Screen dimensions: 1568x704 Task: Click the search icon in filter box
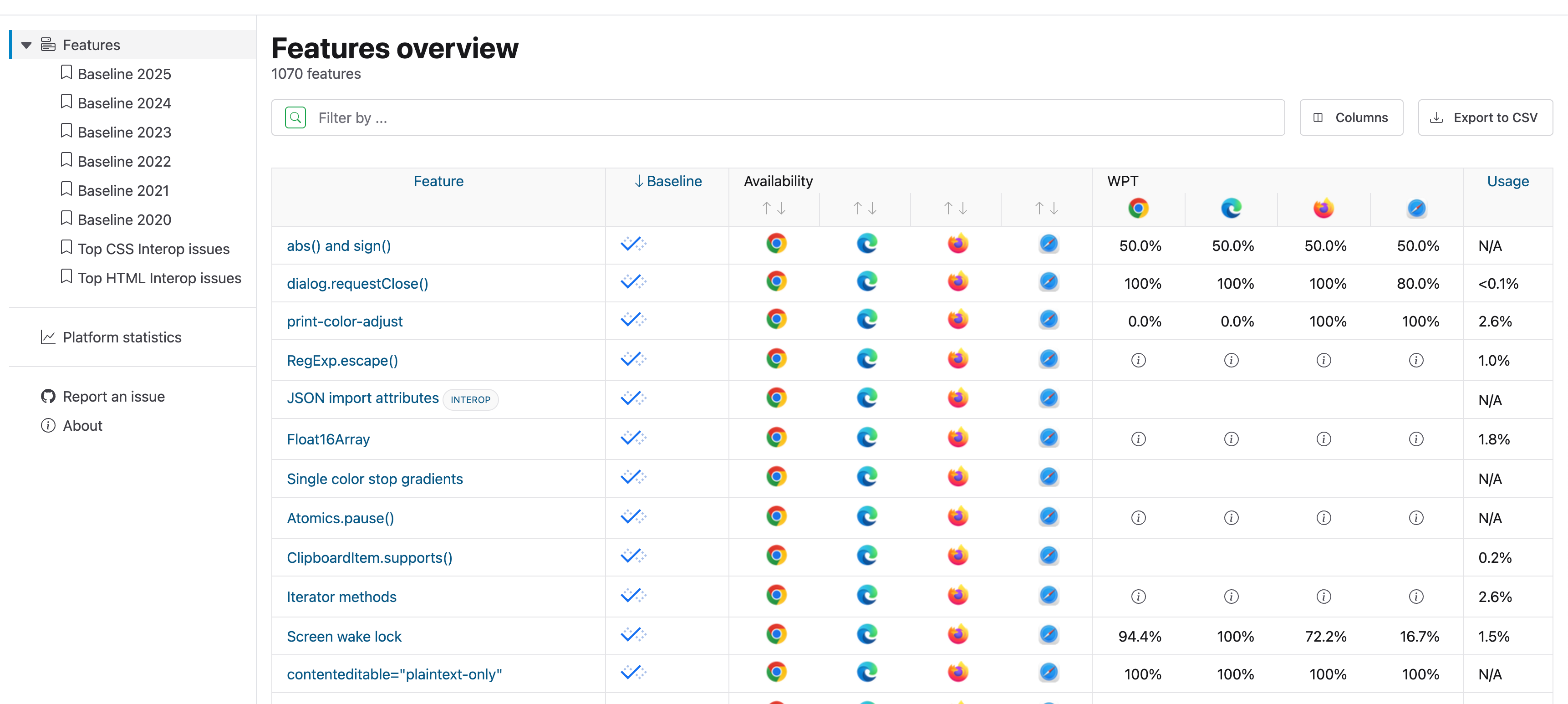tap(295, 117)
